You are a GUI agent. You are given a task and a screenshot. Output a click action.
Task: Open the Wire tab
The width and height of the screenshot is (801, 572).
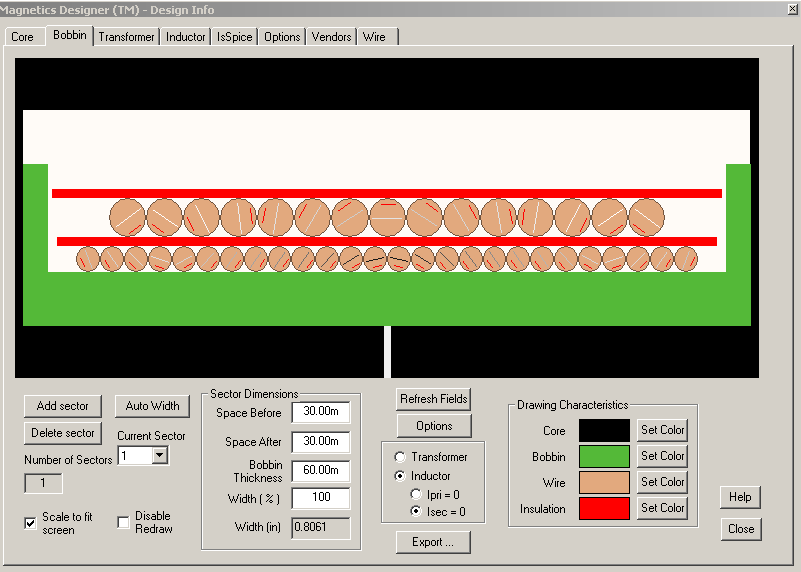[374, 37]
